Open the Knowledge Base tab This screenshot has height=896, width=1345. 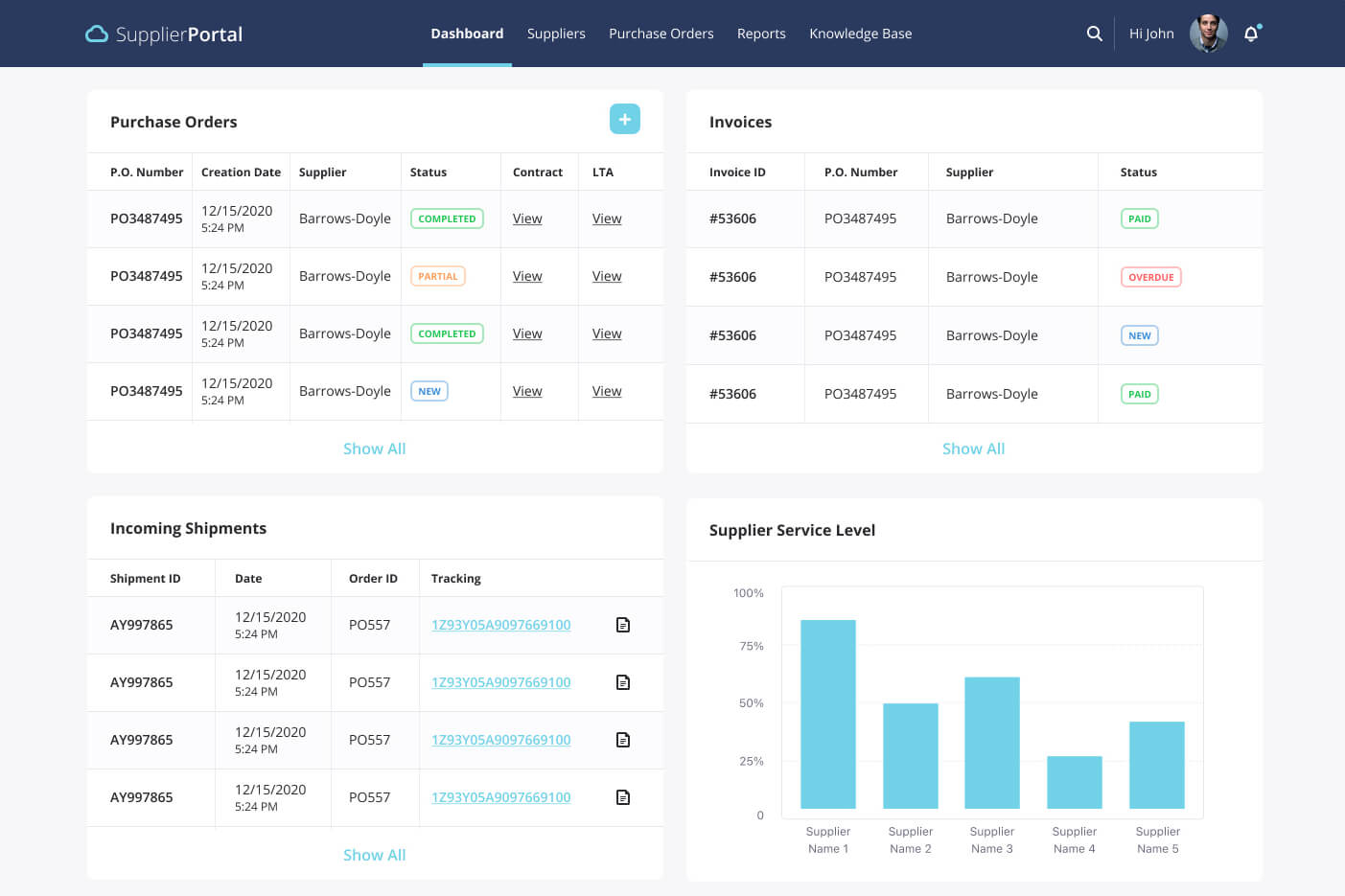(x=860, y=34)
